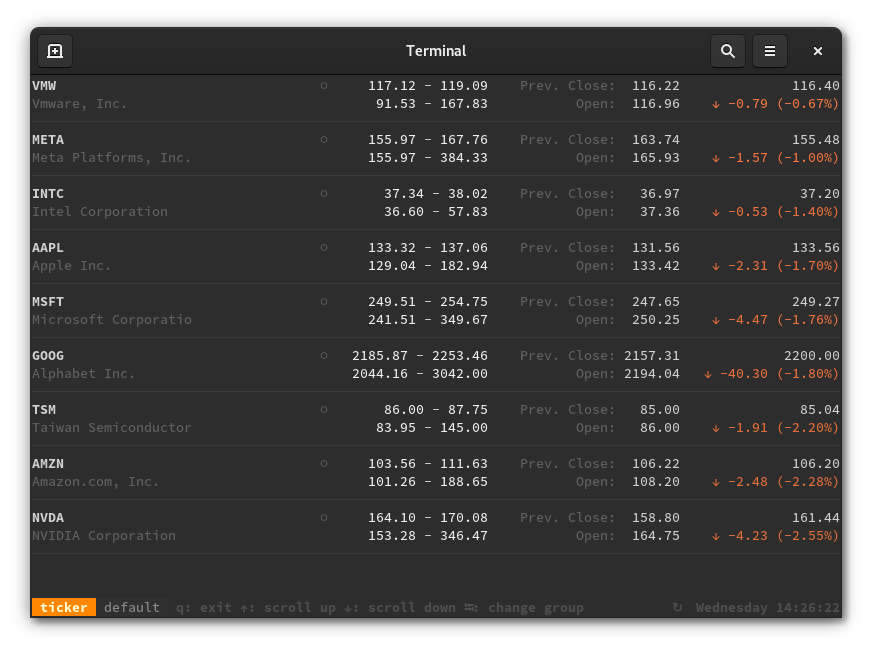This screenshot has width=876, height=655.
Task: Click GOOG's Open value 2194.04
Action: click(x=652, y=373)
